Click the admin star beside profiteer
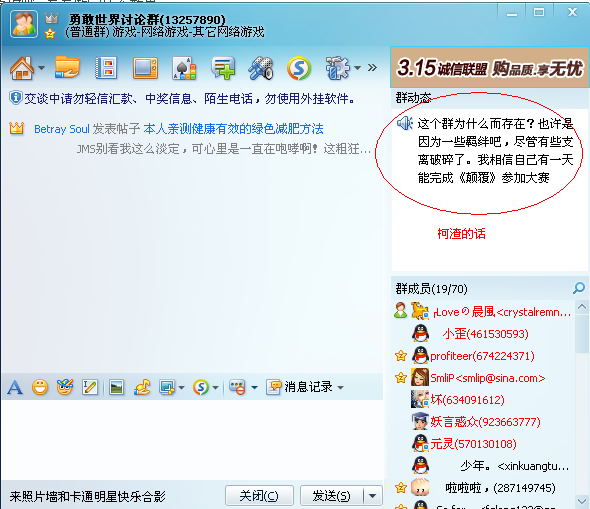Screen dimensions: 590x509 pos(401,356)
